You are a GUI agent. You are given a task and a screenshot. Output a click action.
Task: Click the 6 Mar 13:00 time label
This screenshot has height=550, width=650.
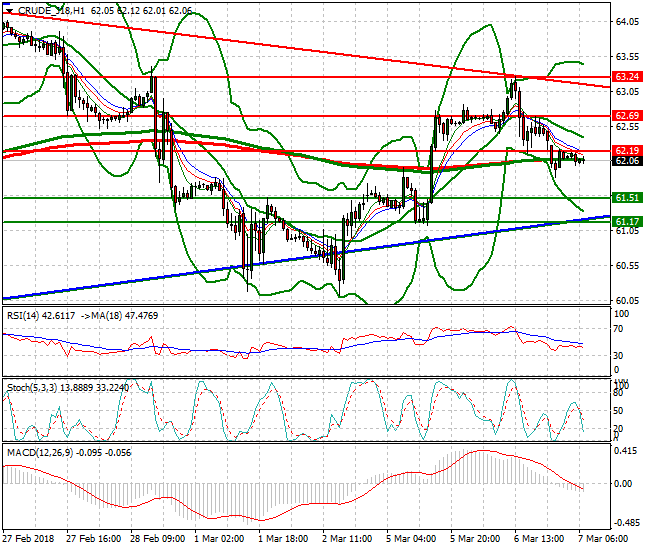tap(539, 539)
